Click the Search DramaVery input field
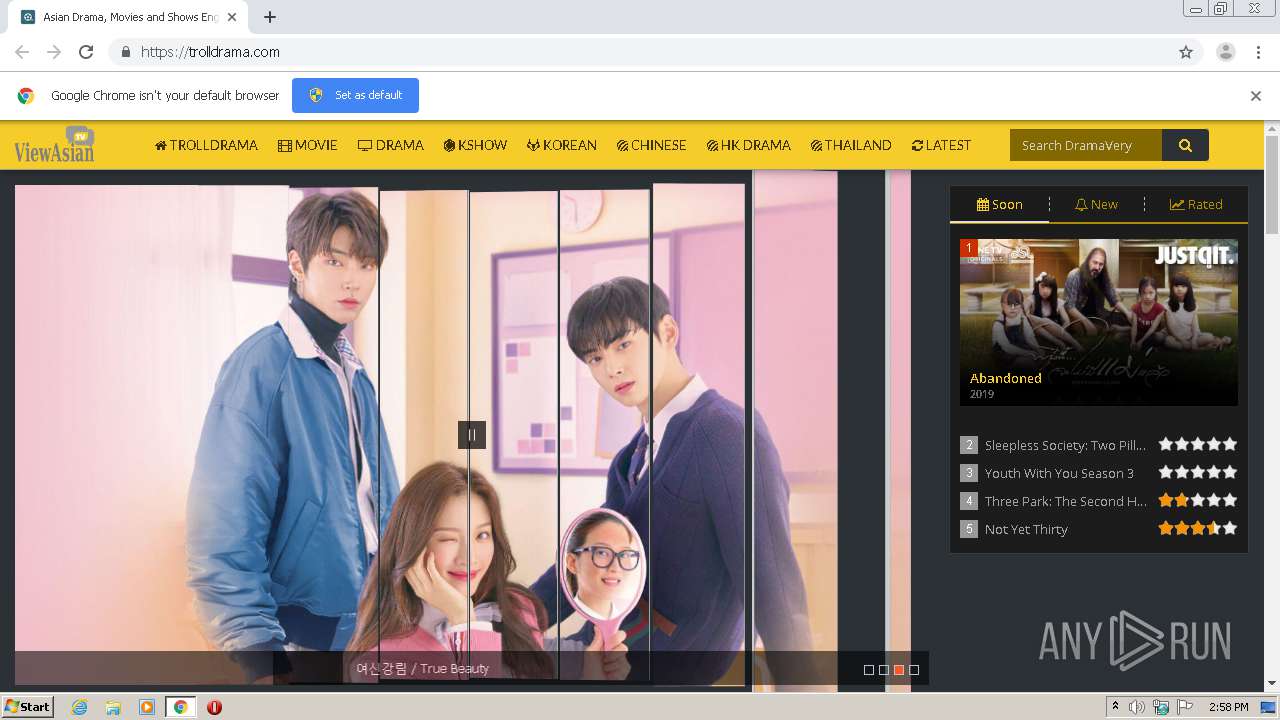The image size is (1280, 720). pyautogui.click(x=1086, y=145)
